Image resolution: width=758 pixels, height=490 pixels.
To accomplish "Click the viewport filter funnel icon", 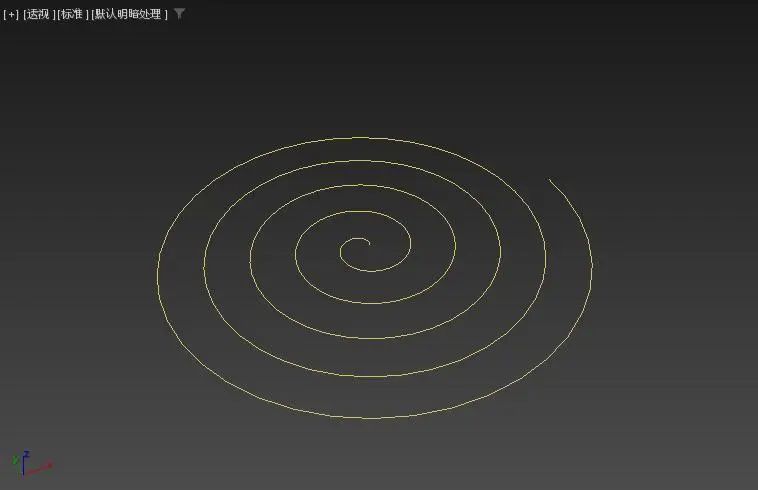I will pos(179,14).
